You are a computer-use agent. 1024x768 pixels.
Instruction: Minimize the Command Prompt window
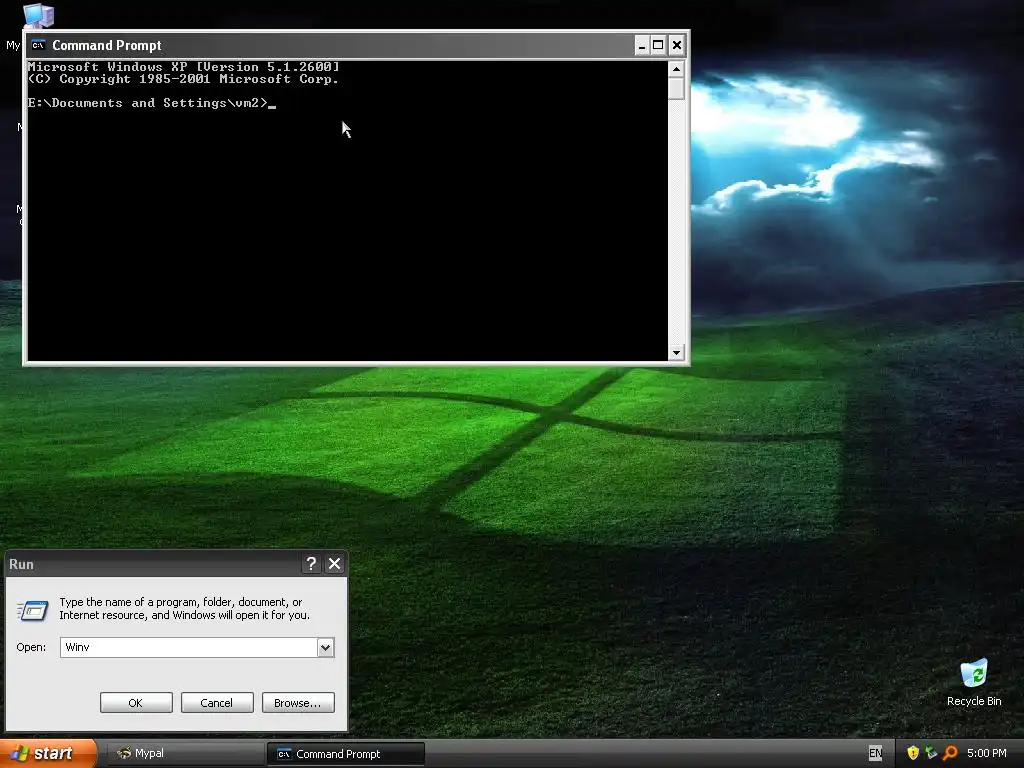[x=642, y=45]
